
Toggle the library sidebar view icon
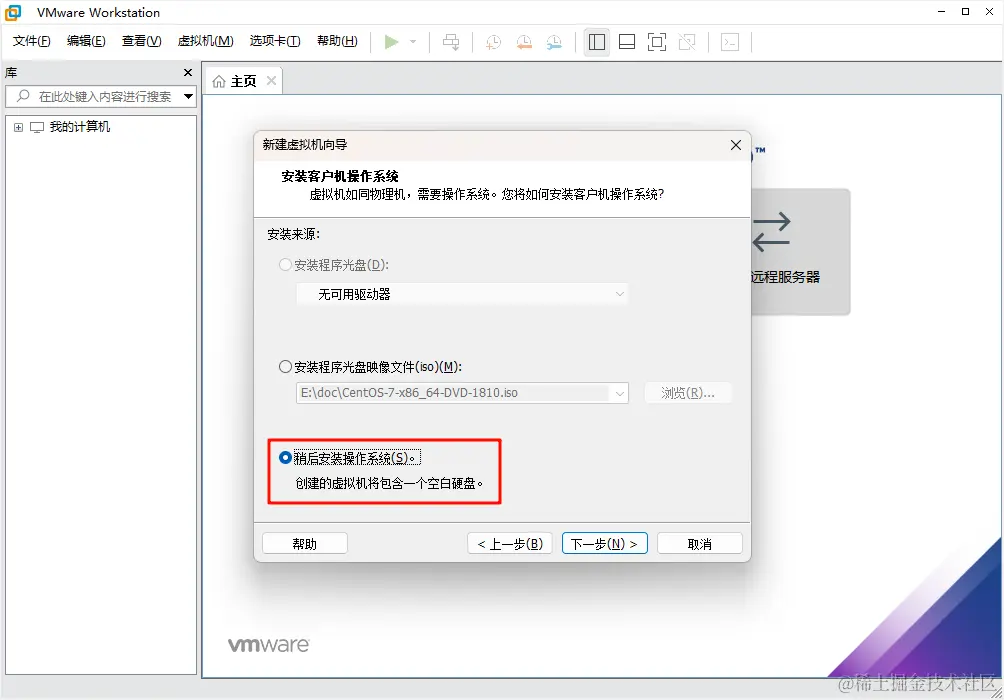point(597,42)
